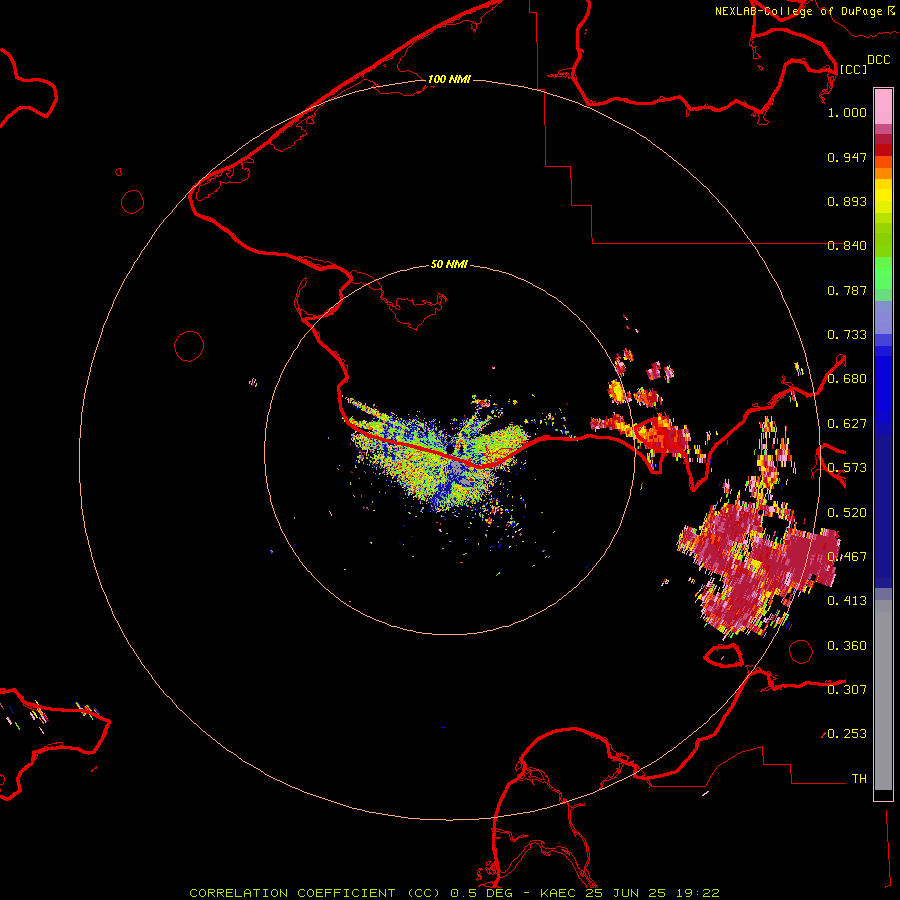
Task: Pick the orange color bar segment
Action: point(883,173)
